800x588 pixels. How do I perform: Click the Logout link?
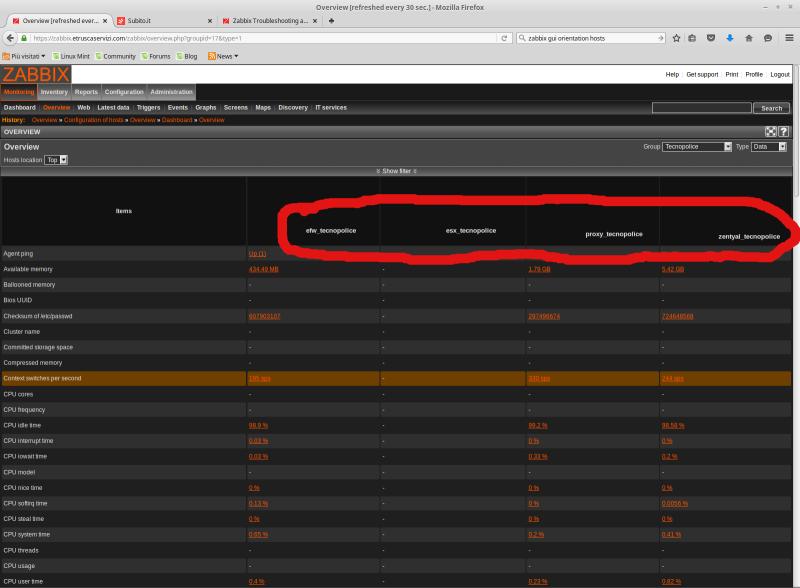click(780, 75)
